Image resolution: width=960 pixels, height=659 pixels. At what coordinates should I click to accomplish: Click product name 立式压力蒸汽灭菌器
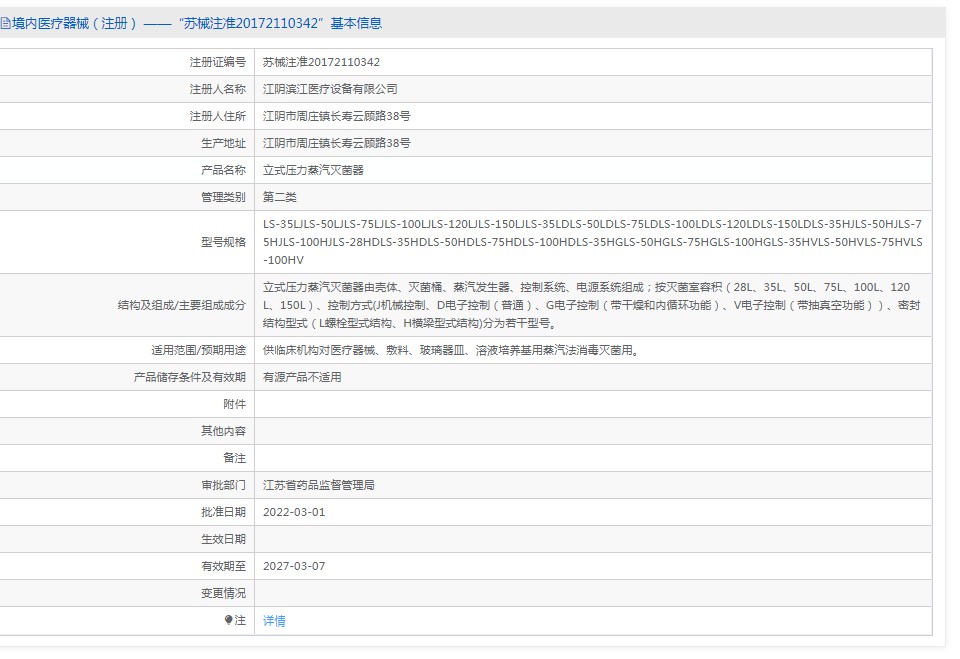pos(313,170)
